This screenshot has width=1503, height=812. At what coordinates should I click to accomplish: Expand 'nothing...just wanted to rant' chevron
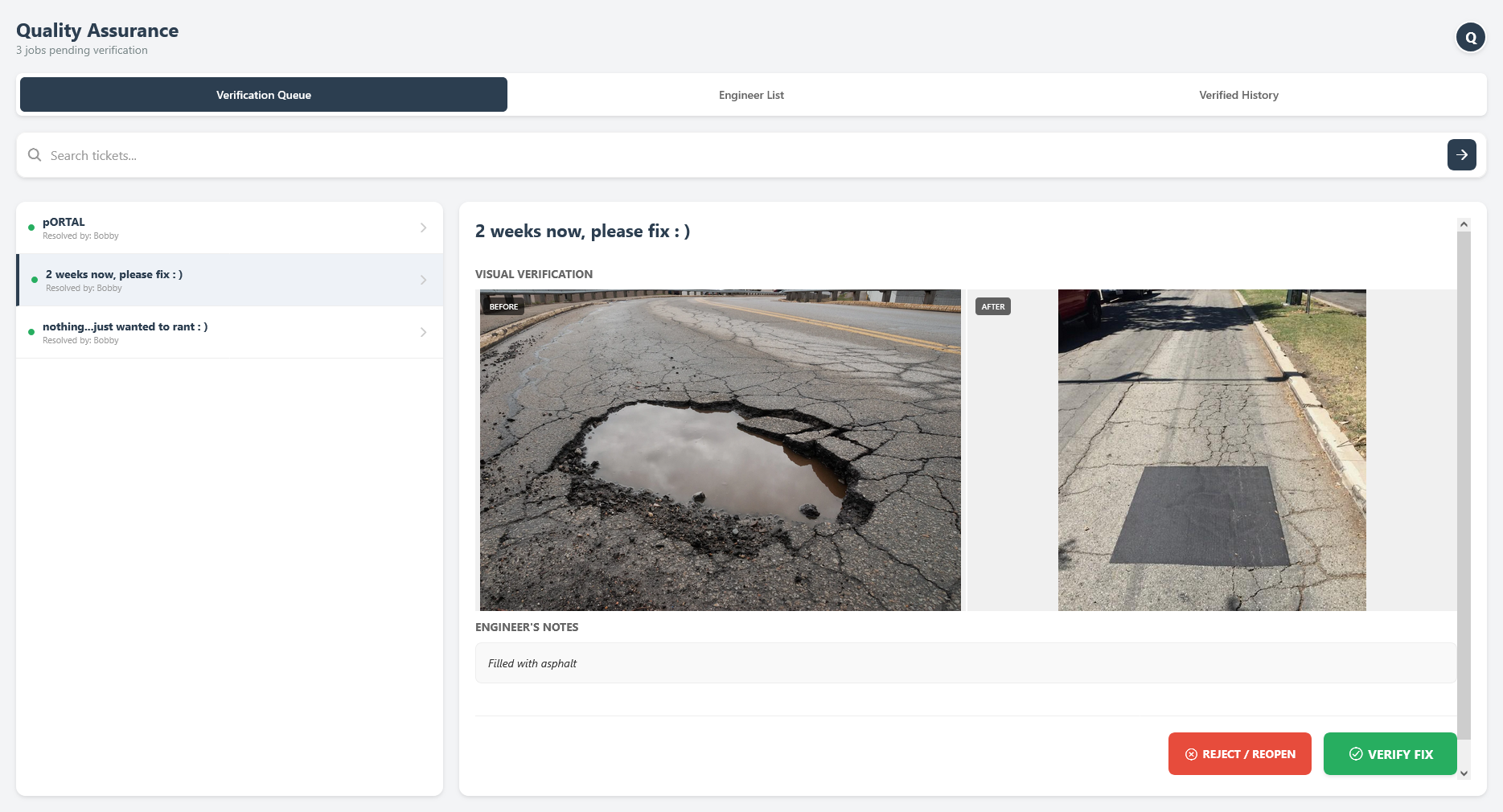click(x=423, y=332)
